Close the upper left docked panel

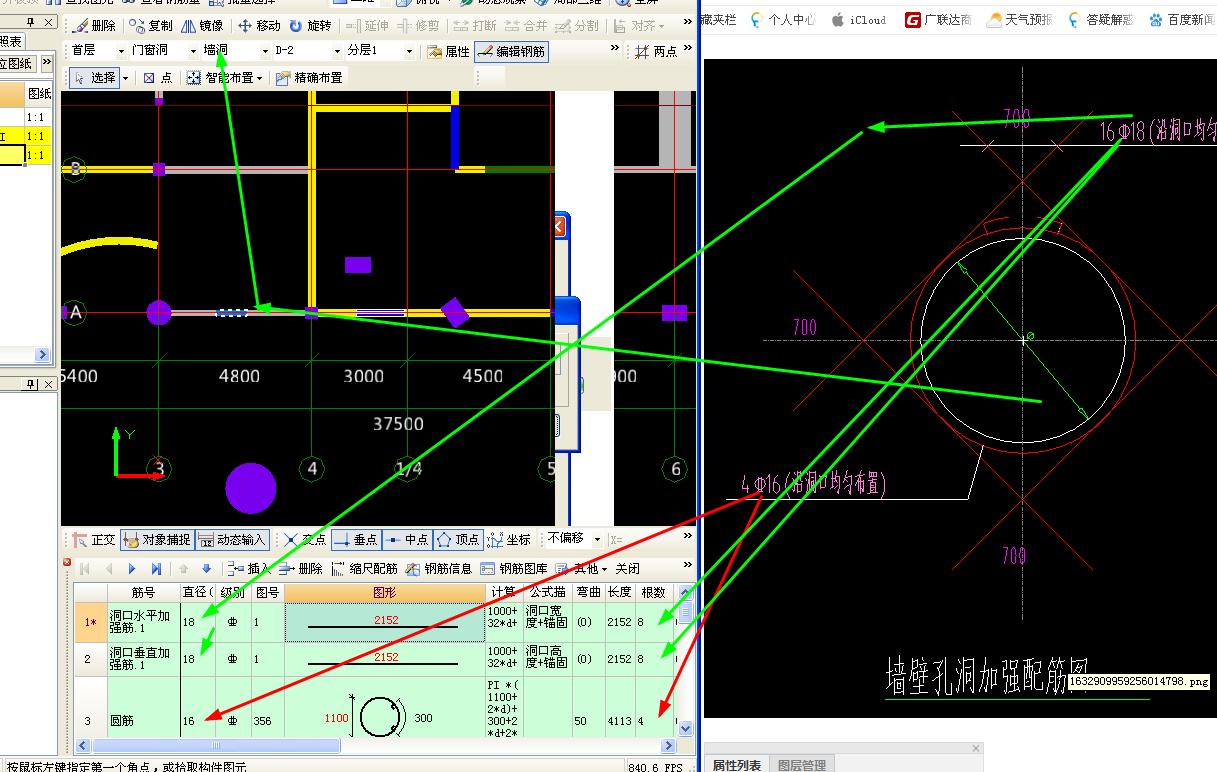[x=48, y=22]
